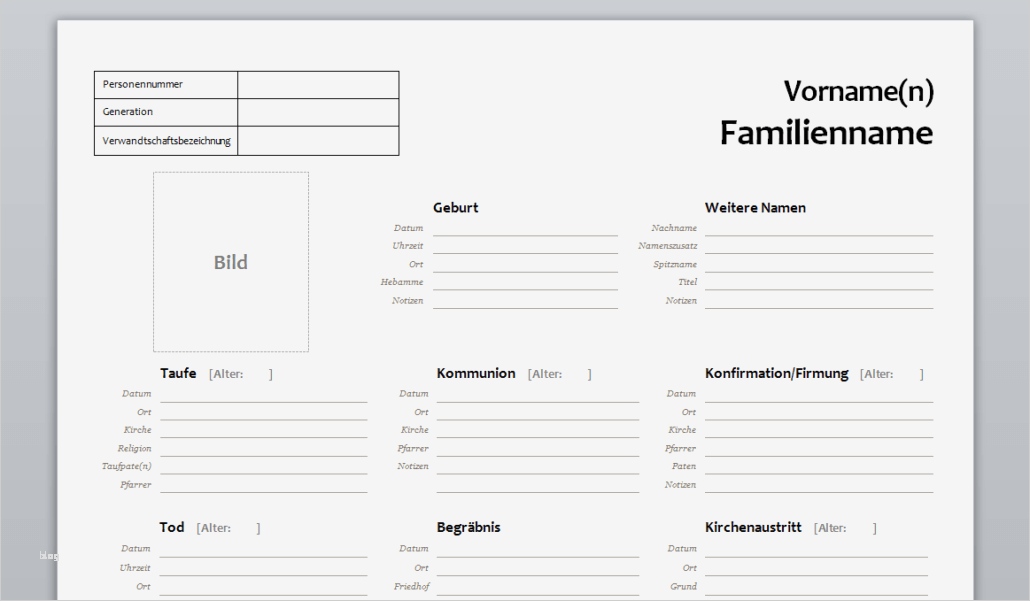Click the Ort line under Konfirmation/Firmung
Image resolution: width=1030 pixels, height=601 pixels.
[x=818, y=413]
